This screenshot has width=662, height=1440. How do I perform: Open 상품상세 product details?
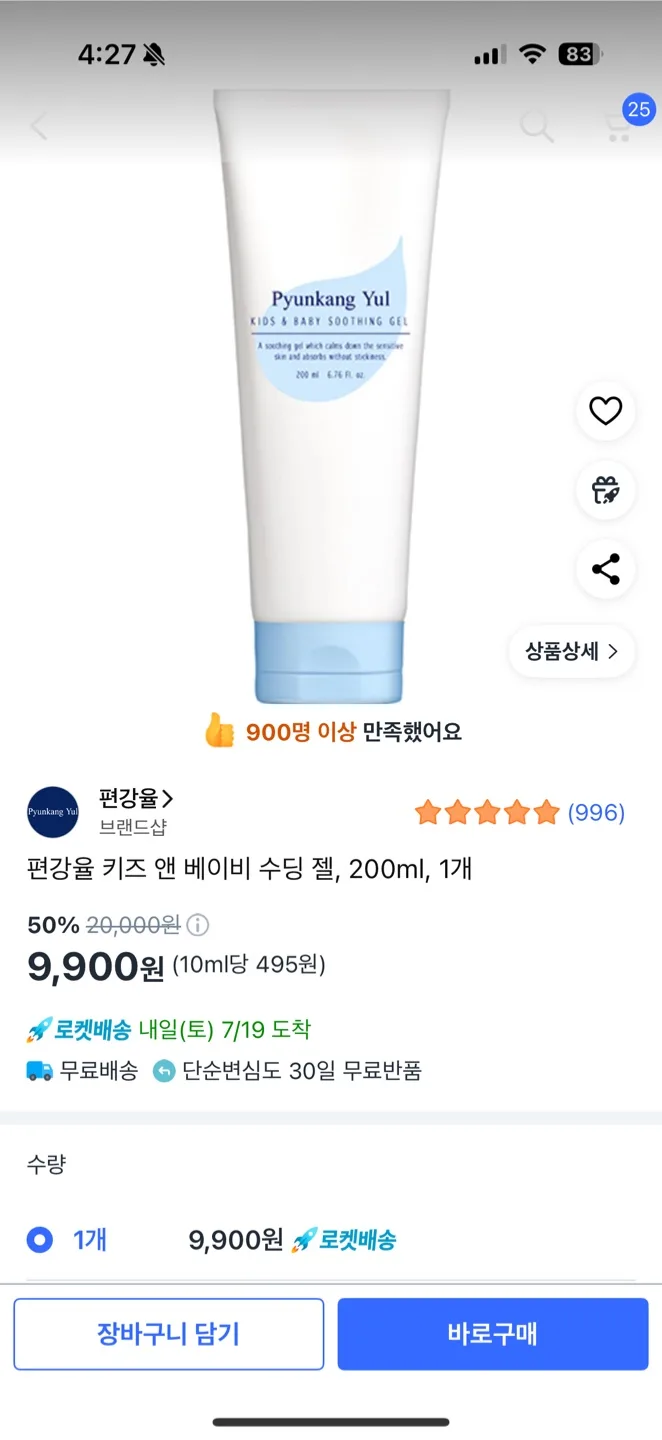point(572,652)
